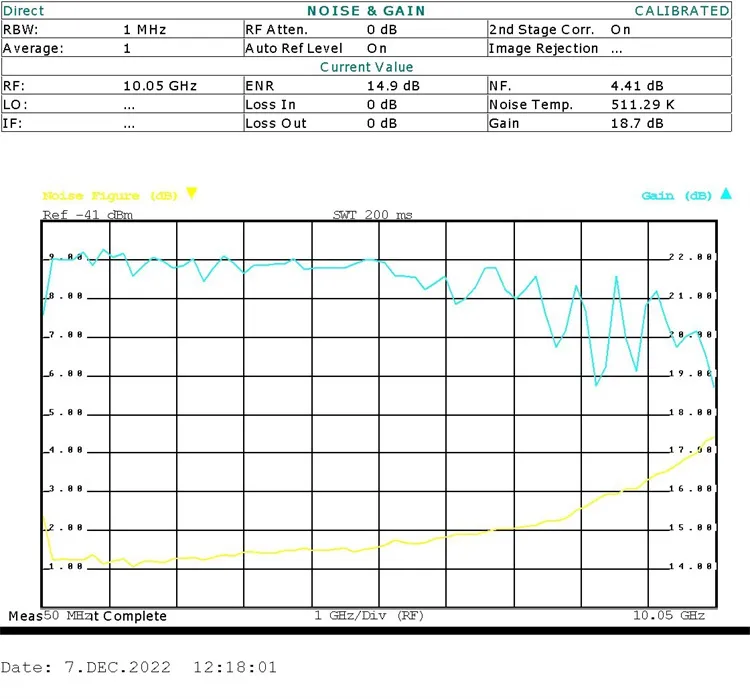Screen dimensions: 750x699
Task: Select the Noise Temp. value 511.29 K
Action: point(642,104)
